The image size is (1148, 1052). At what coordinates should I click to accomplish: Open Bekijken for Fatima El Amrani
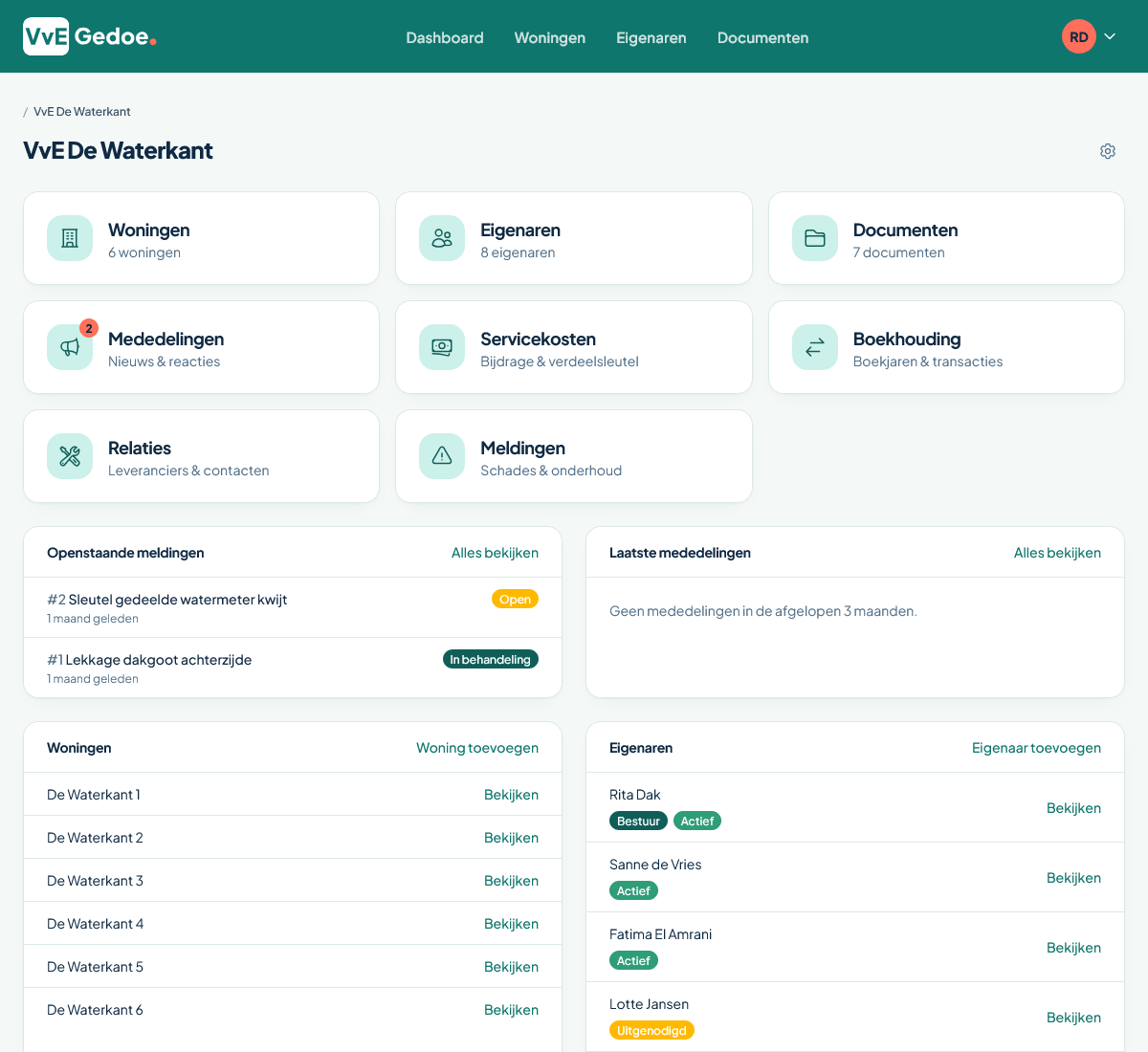pos(1073,948)
